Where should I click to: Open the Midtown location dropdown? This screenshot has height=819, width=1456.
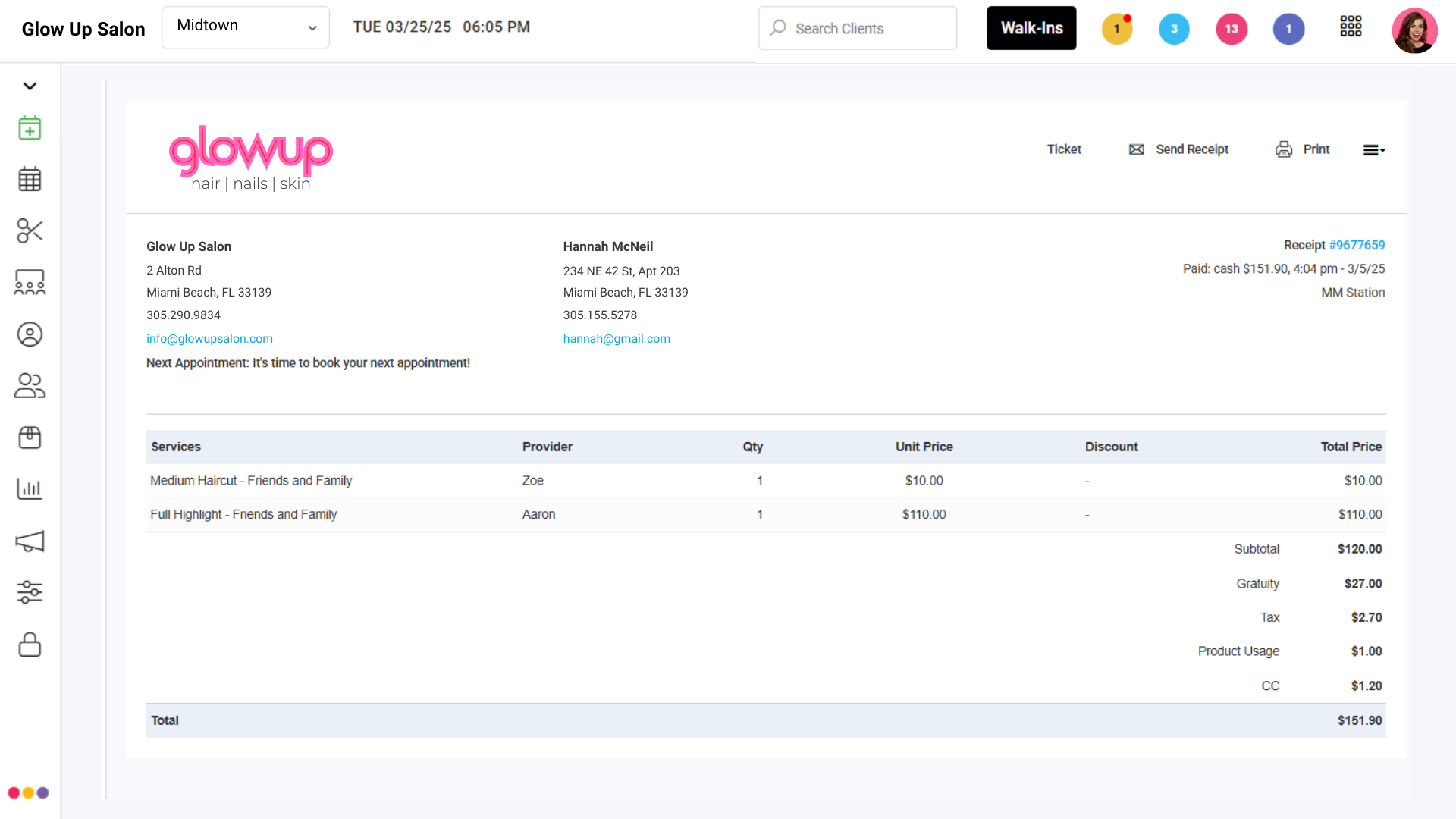(246, 27)
